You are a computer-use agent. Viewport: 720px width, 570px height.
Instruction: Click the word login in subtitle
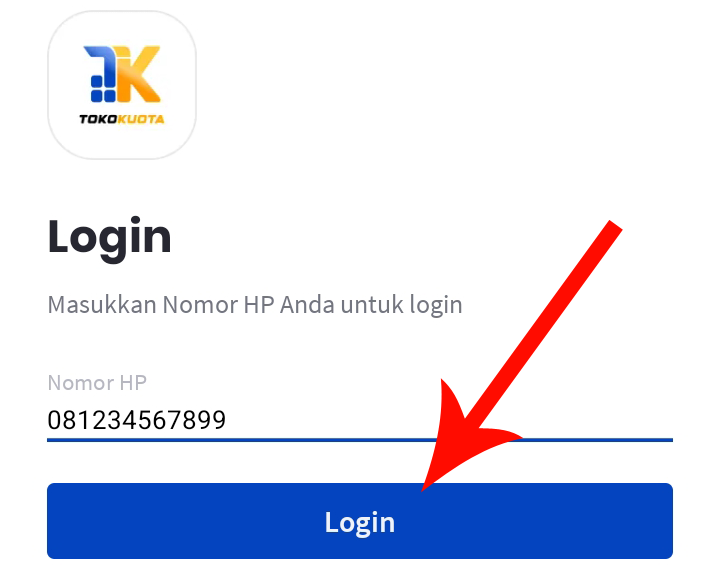[x=436, y=305]
